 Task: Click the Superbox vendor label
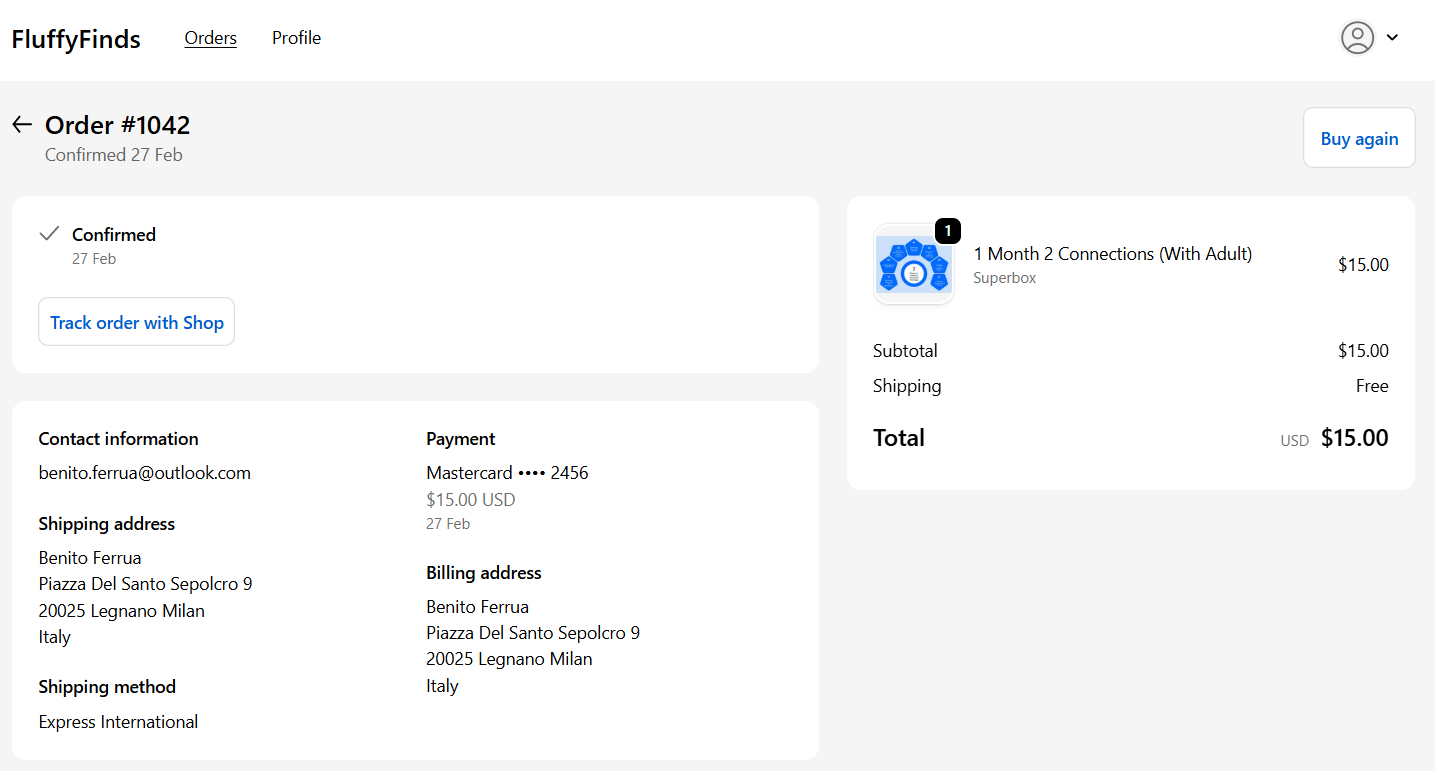point(1004,279)
